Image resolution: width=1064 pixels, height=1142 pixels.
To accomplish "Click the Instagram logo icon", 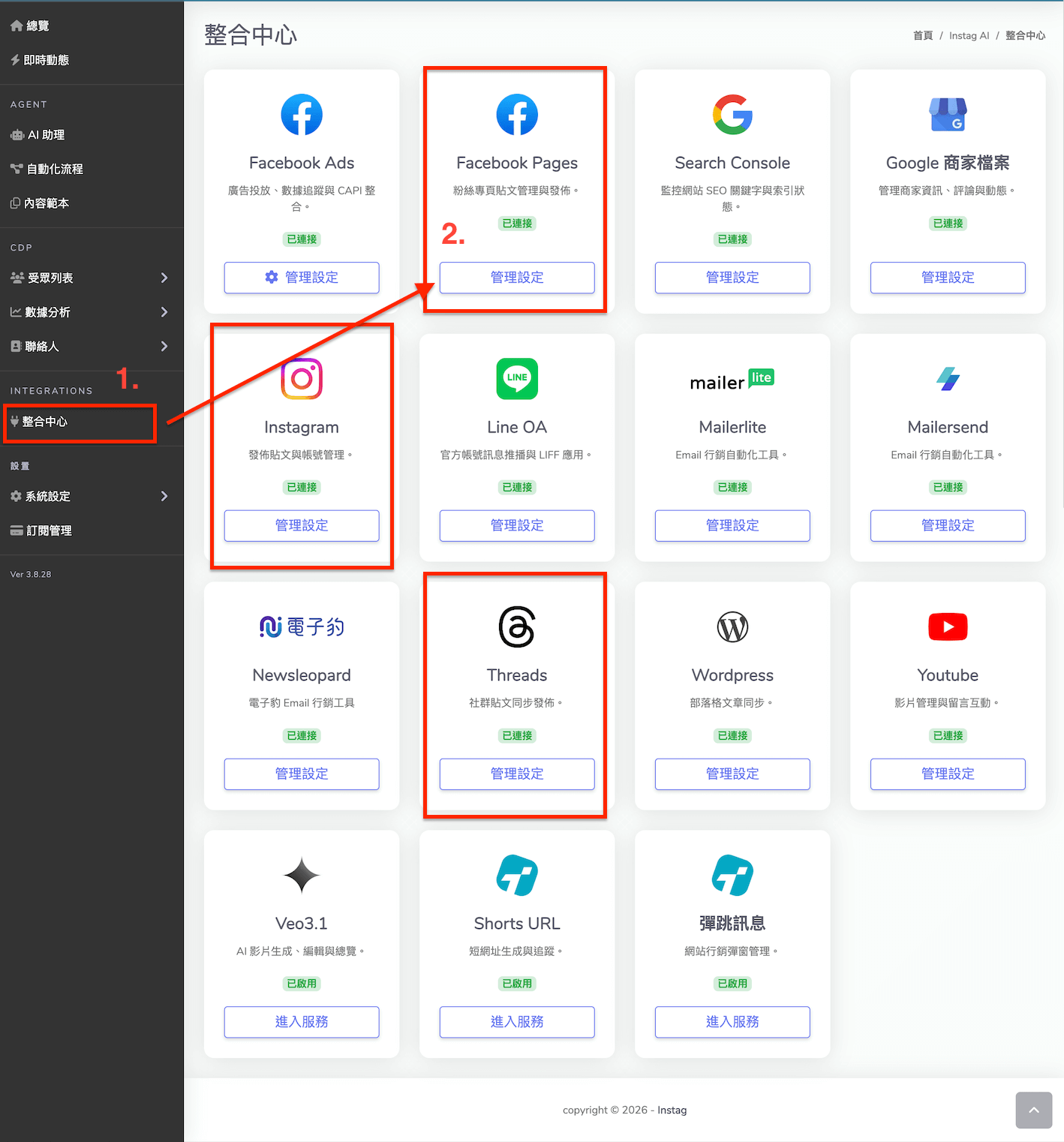I will pyautogui.click(x=302, y=379).
